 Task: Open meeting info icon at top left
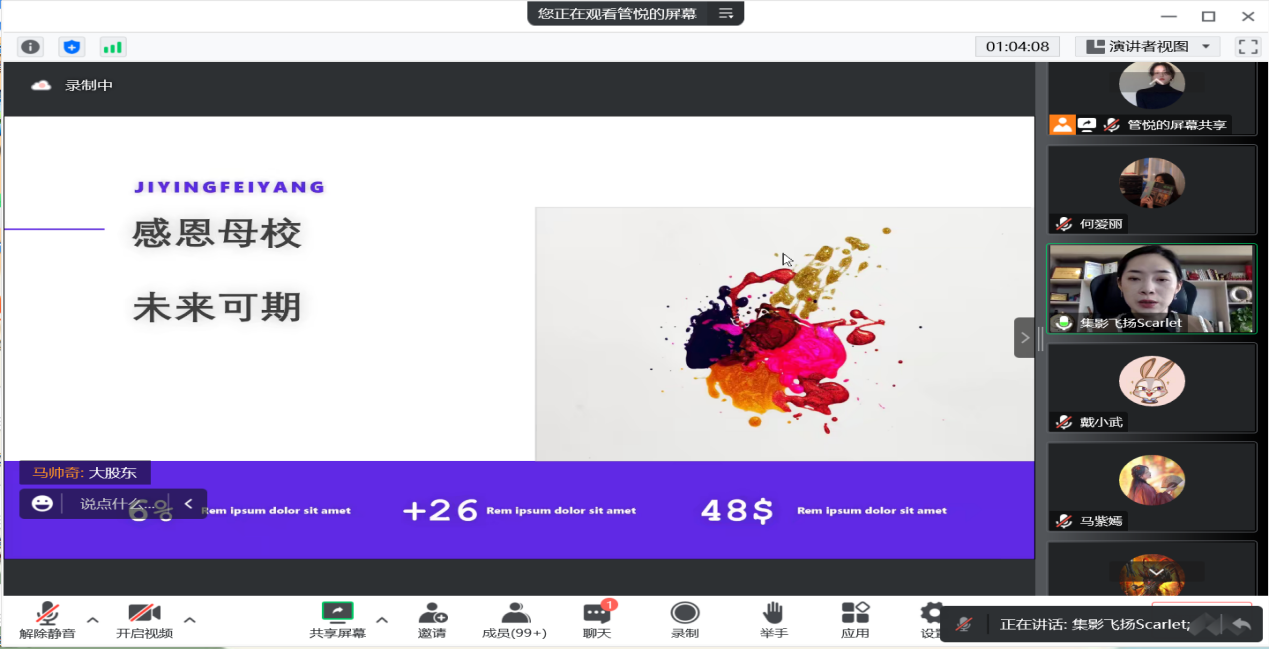pyautogui.click(x=31, y=47)
